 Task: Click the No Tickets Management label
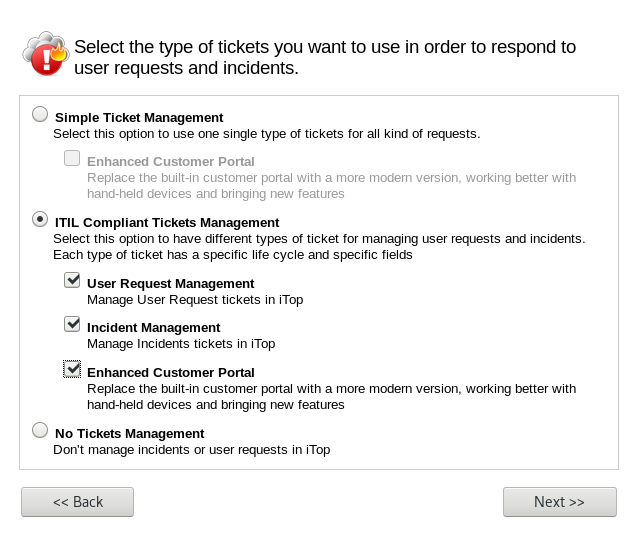129,433
